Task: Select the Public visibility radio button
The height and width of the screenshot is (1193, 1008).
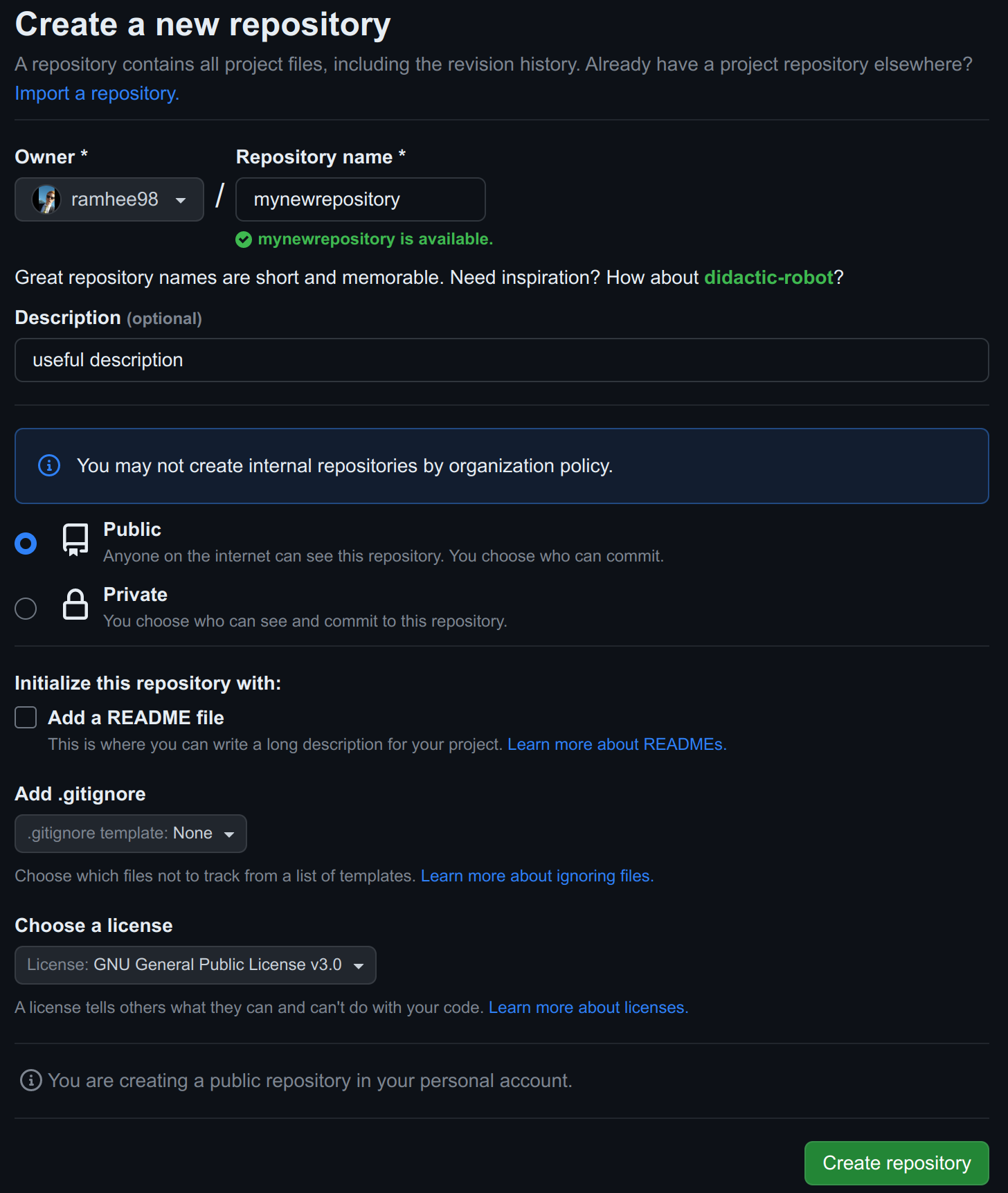Action: 26,544
